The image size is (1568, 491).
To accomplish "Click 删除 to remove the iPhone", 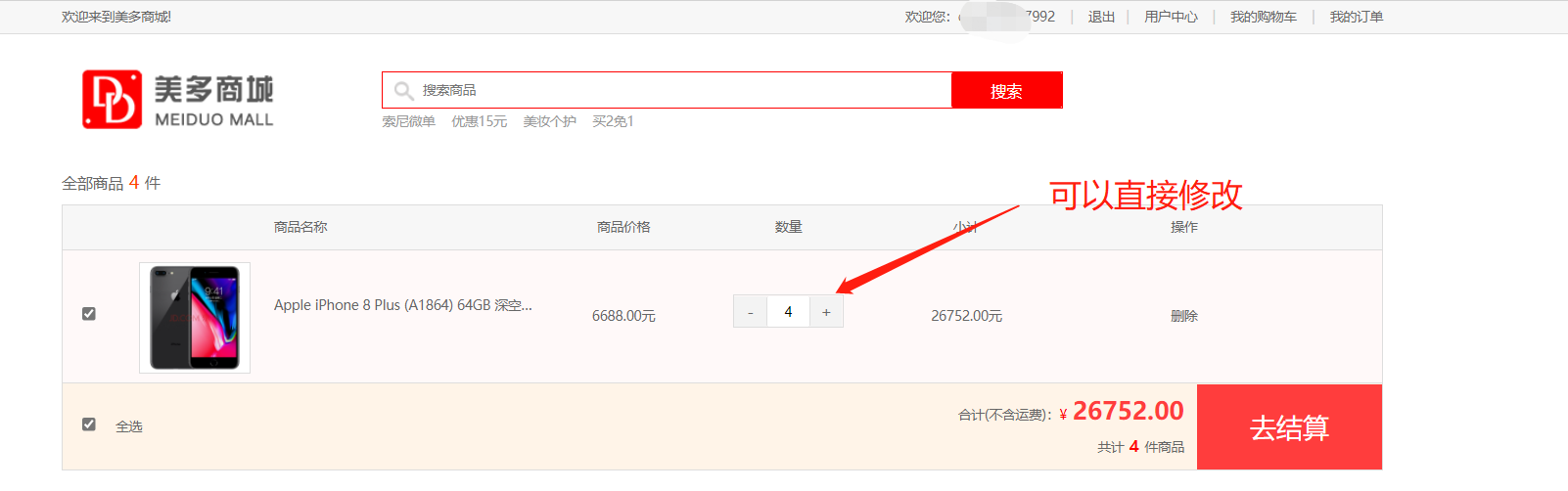I will point(1184,316).
